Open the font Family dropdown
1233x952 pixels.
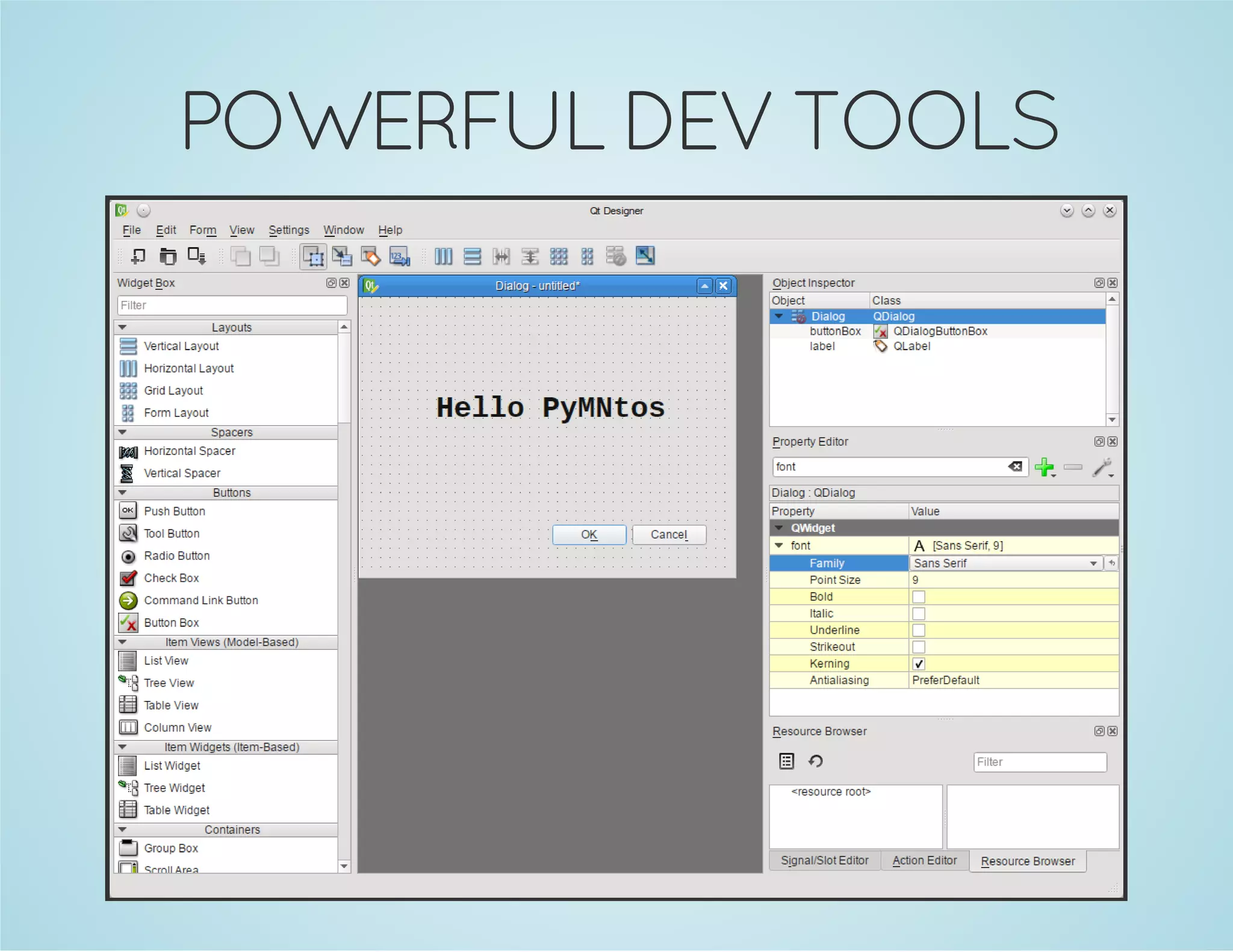click(x=1093, y=563)
